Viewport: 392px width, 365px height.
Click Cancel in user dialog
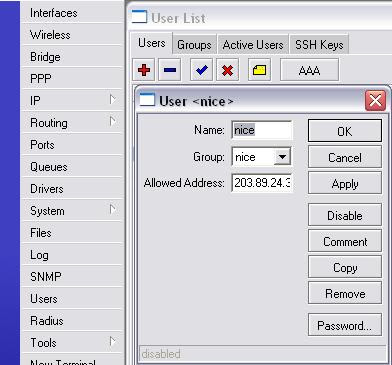[x=345, y=157]
